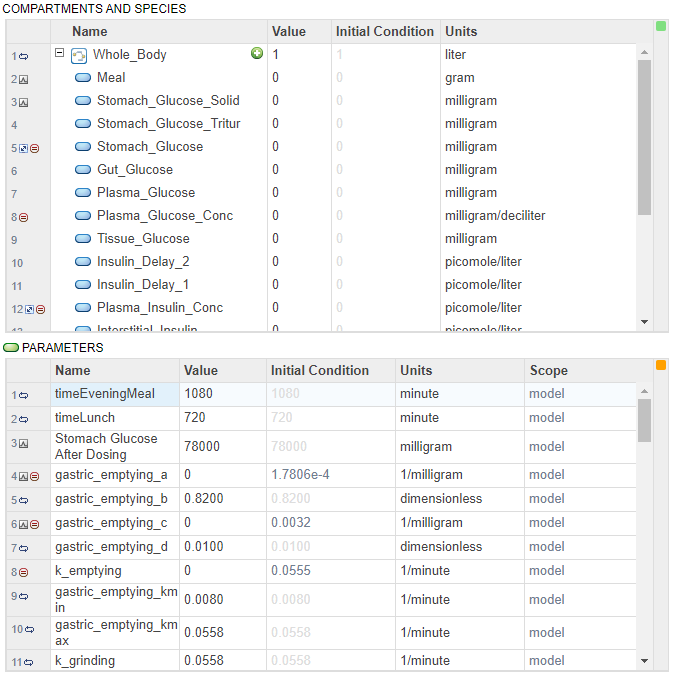Click the model scope cell of k_grinding
The height and width of the screenshot is (674, 674).
580,661
